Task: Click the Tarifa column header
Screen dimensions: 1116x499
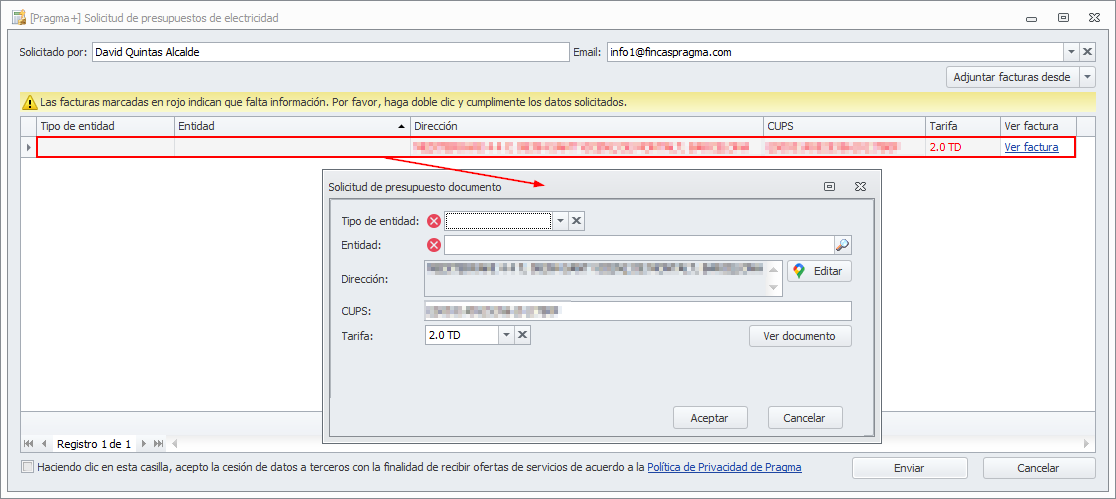Action: 962,126
